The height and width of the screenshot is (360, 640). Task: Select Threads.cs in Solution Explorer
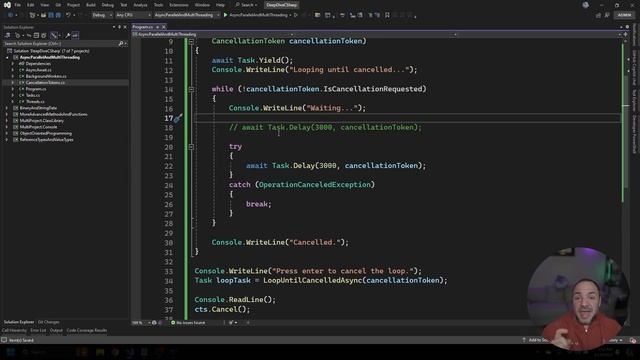pyautogui.click(x=35, y=102)
